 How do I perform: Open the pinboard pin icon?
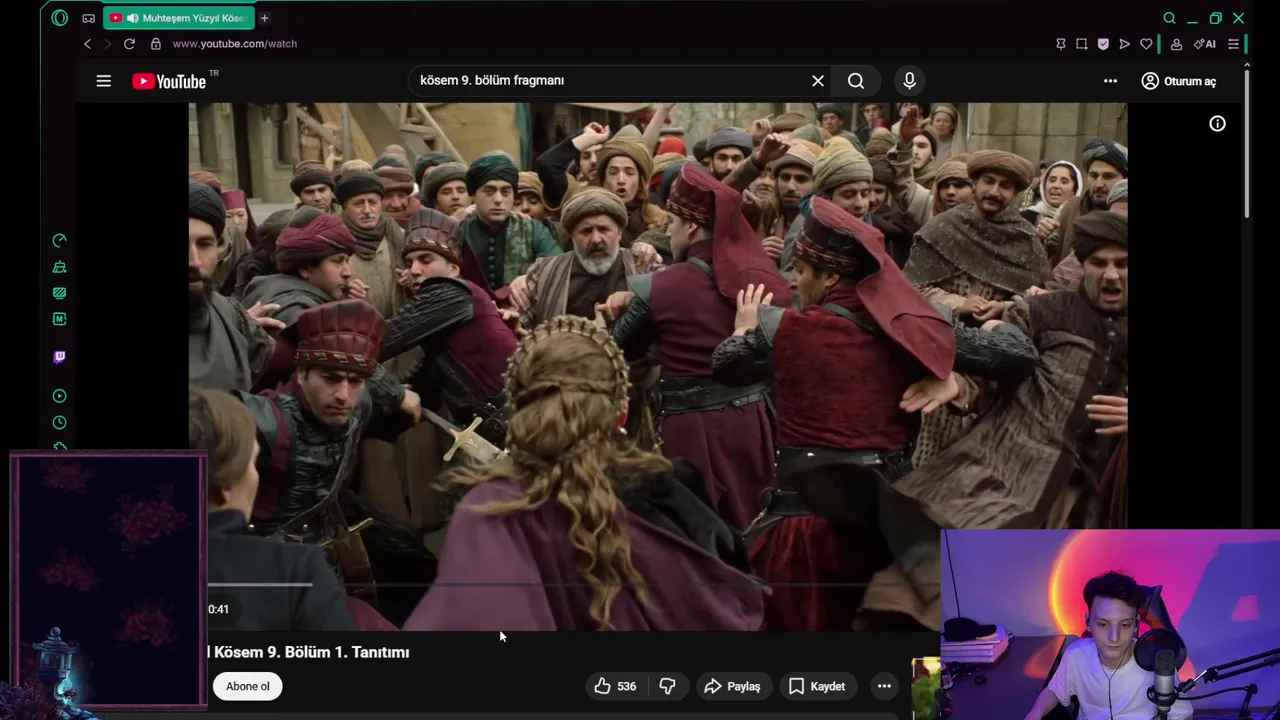[1061, 44]
